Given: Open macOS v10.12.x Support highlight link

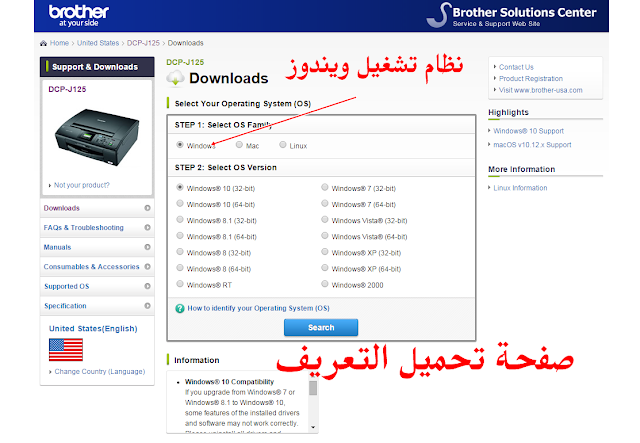Looking at the screenshot, I should coord(532,145).
